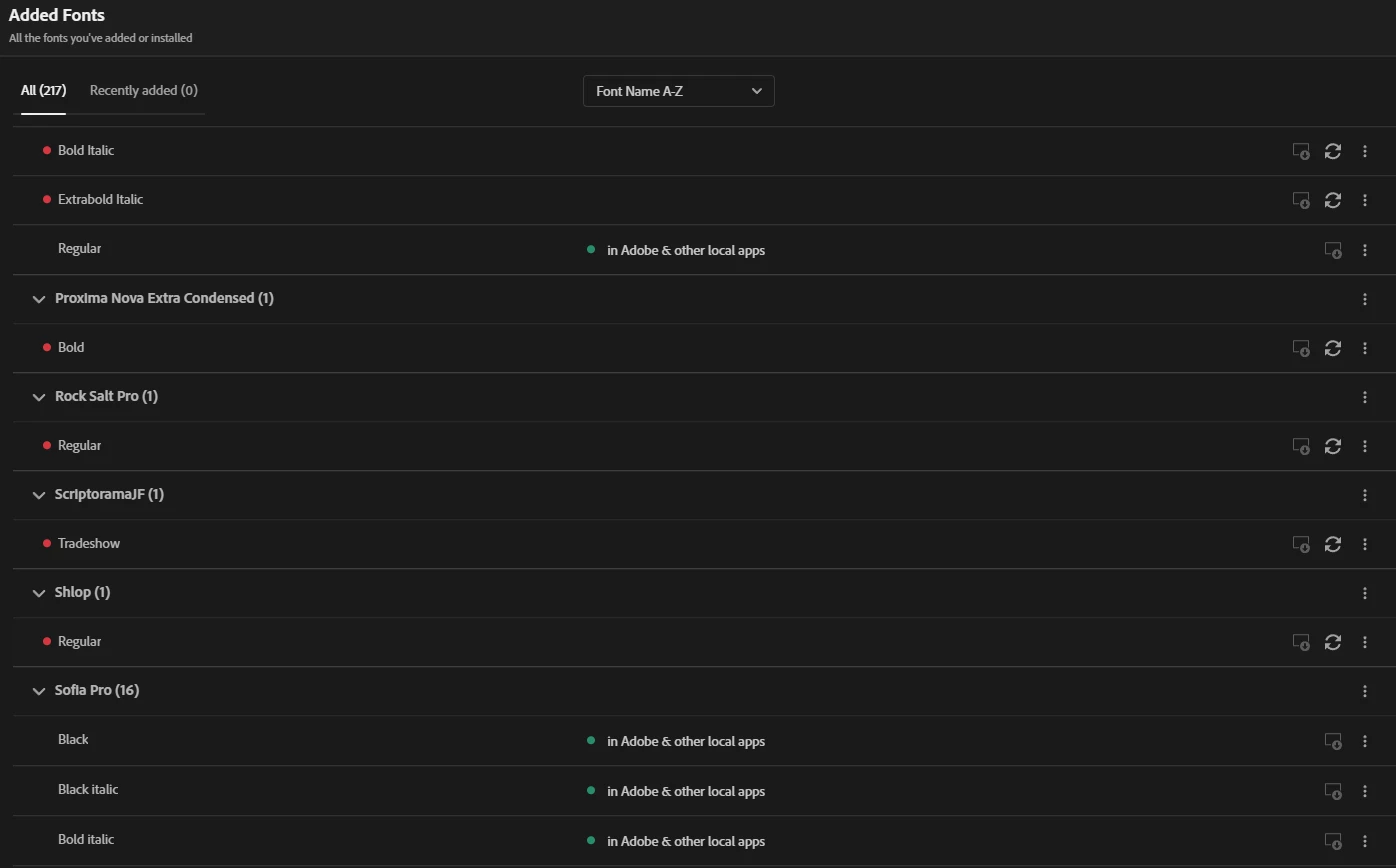Image resolution: width=1396 pixels, height=868 pixels.
Task: Click the Added Fonts heading
Action: coord(57,15)
